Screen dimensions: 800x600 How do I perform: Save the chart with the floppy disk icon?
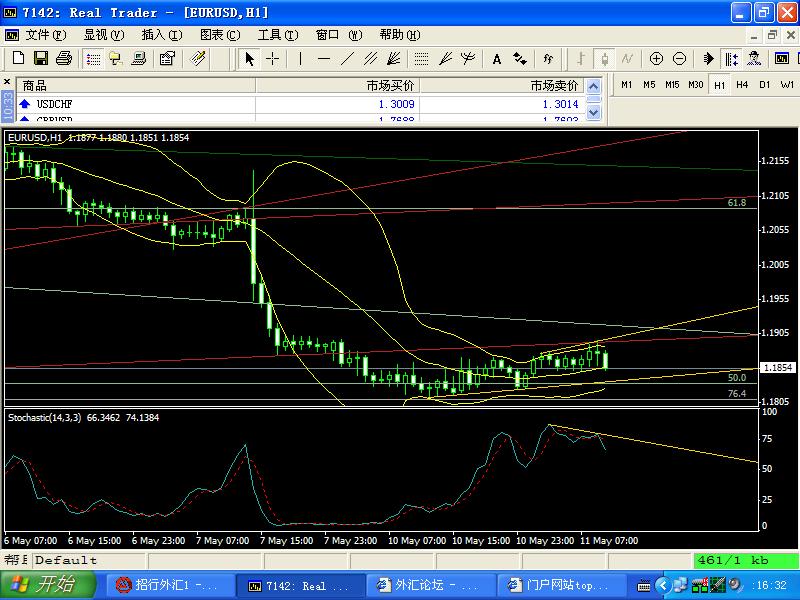point(41,59)
